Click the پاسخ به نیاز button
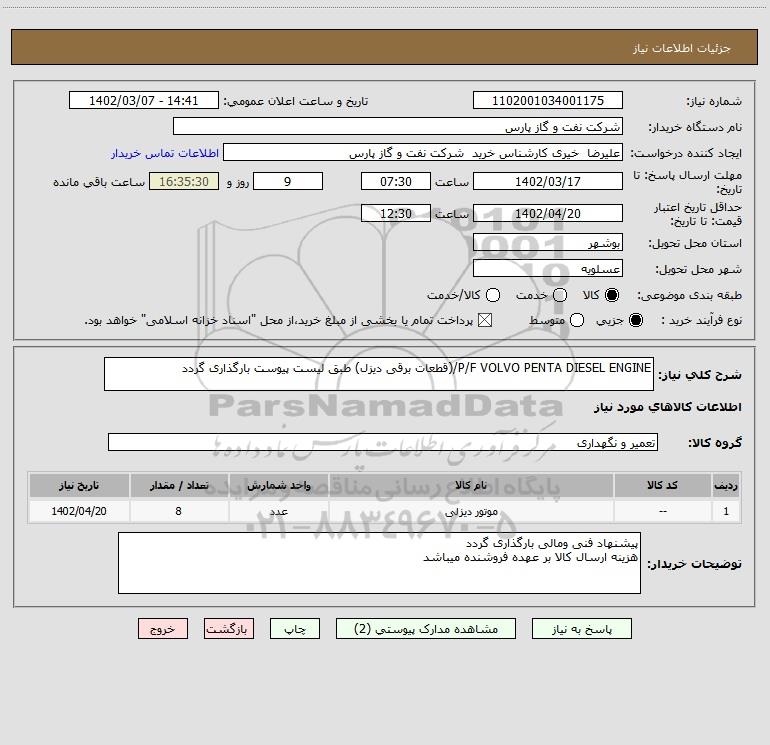 pyautogui.click(x=582, y=629)
